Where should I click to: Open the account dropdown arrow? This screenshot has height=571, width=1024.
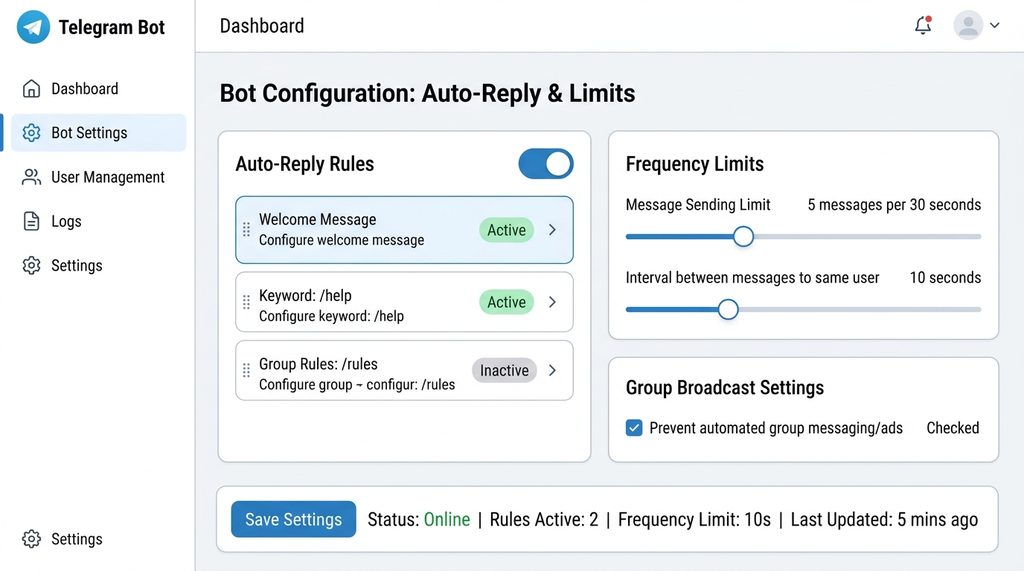tap(995, 26)
